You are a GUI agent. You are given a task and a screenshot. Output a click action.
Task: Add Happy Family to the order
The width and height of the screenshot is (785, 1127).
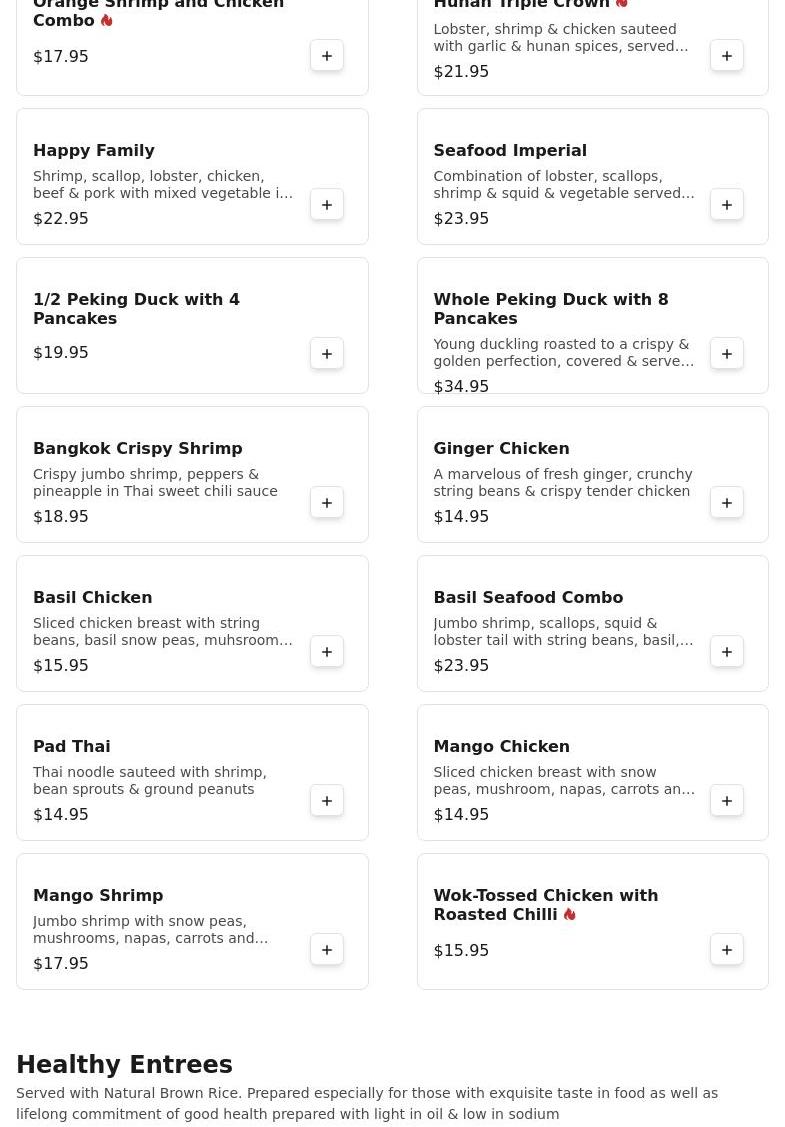pos(326,205)
